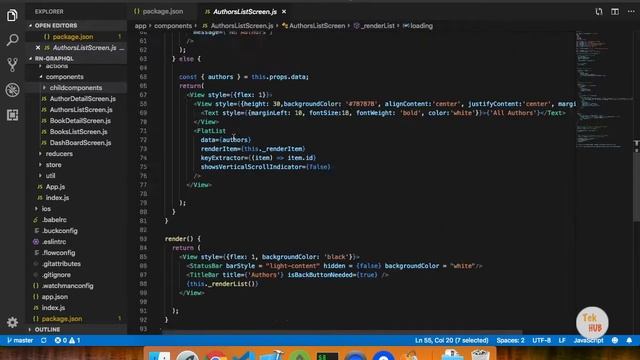Click the editor horizontal scrollbar
The width and height of the screenshot is (640, 360).
click(342, 332)
